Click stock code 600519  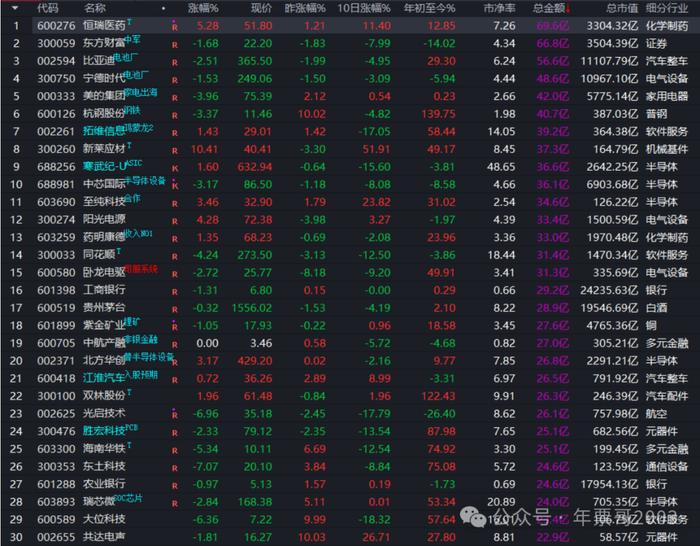(x=56, y=308)
